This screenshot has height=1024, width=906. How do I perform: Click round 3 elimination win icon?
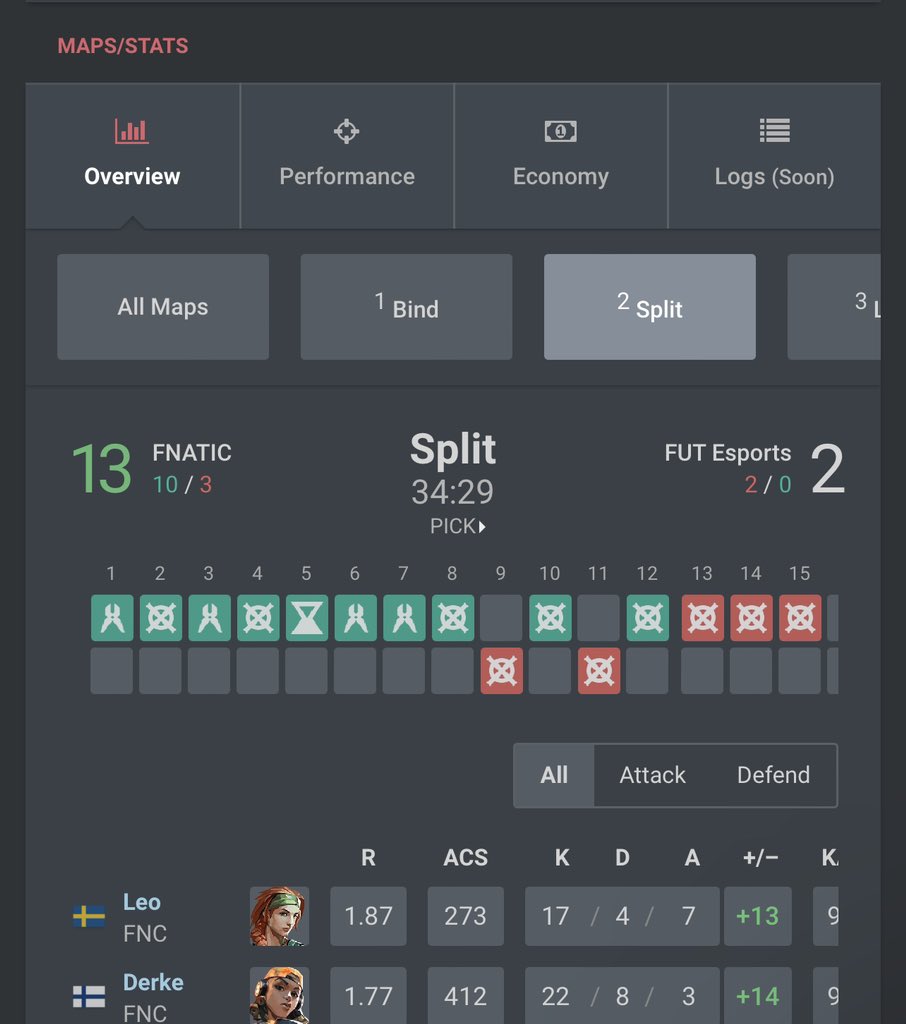(x=210, y=618)
